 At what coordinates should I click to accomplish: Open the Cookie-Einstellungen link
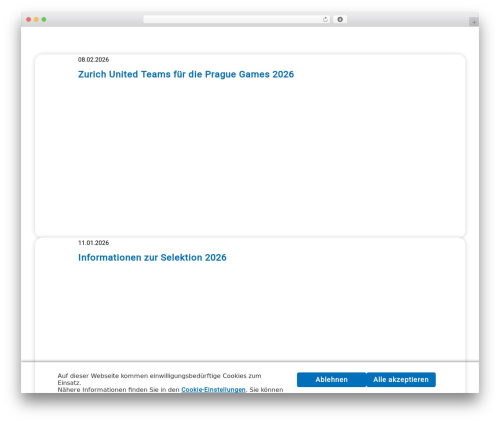213,389
